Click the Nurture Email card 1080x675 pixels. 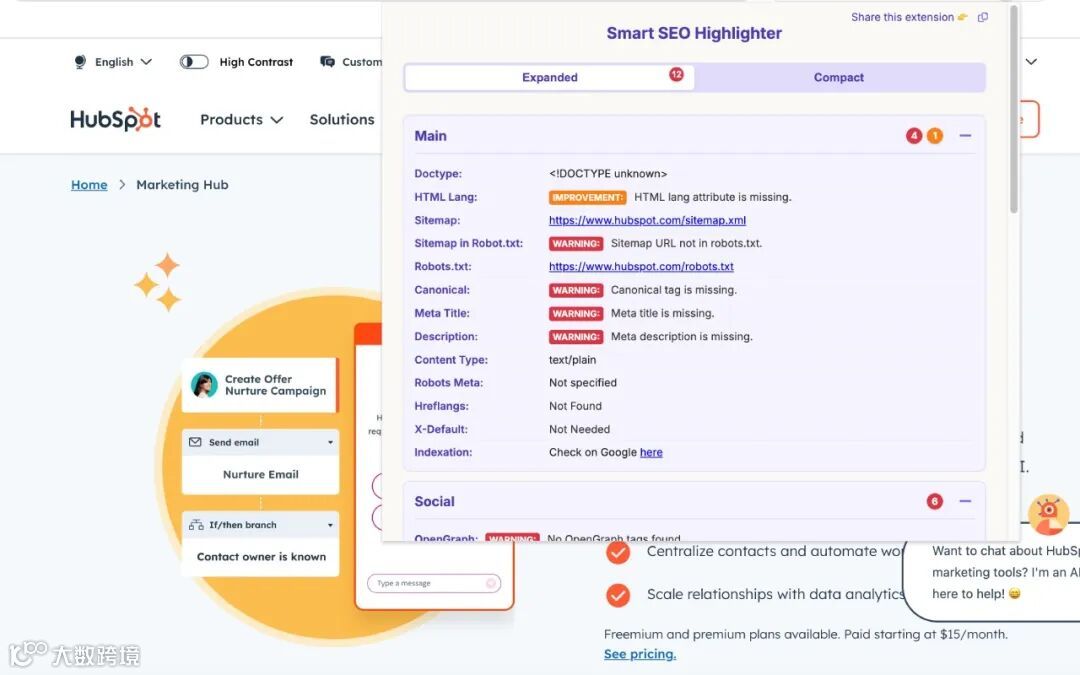point(260,475)
